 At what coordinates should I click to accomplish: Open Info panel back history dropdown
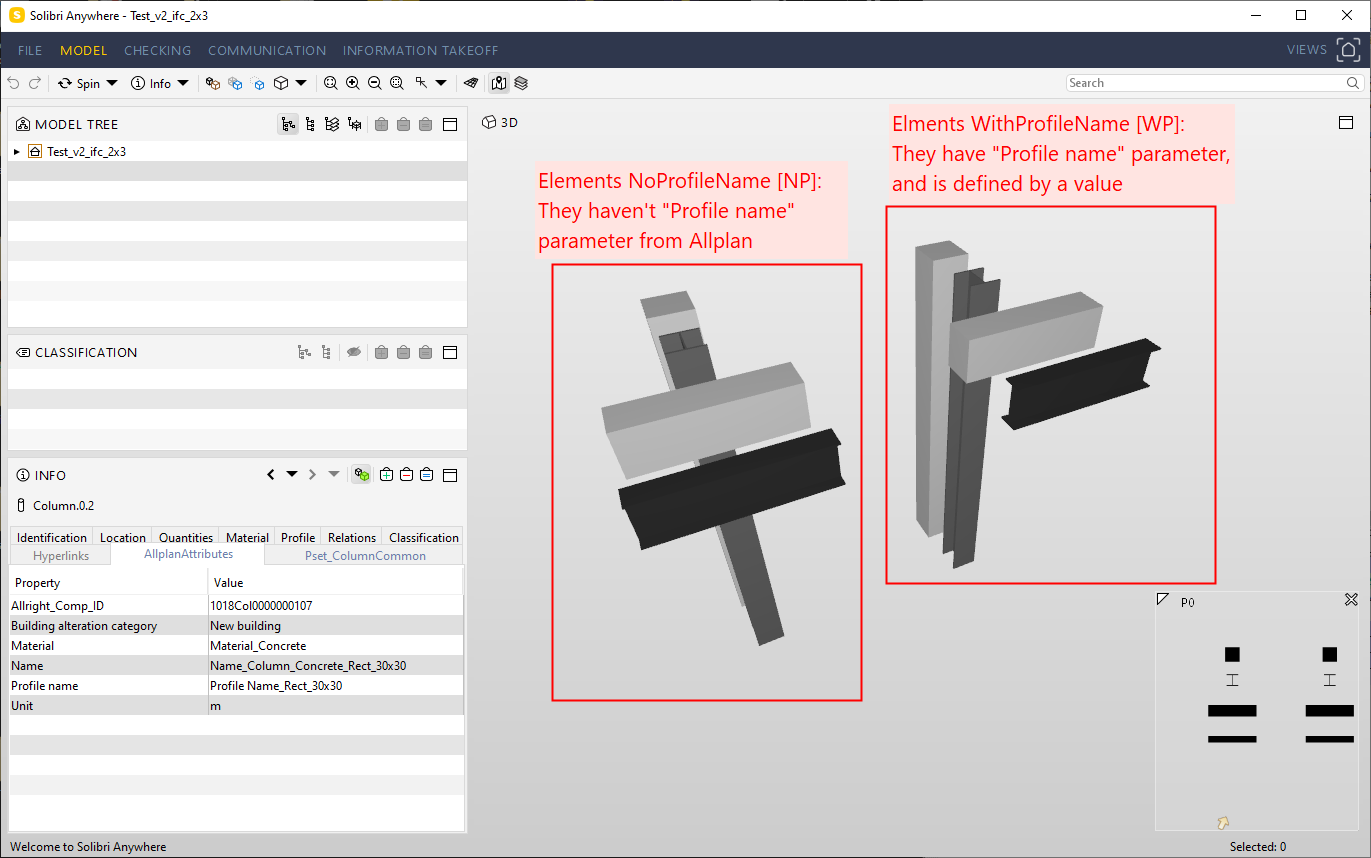(x=292, y=475)
